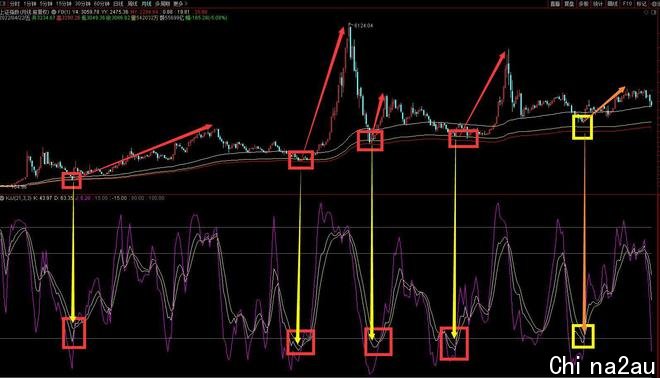Select the 画线 drawing tool button
This screenshot has height=378, width=660.
[613, 3]
